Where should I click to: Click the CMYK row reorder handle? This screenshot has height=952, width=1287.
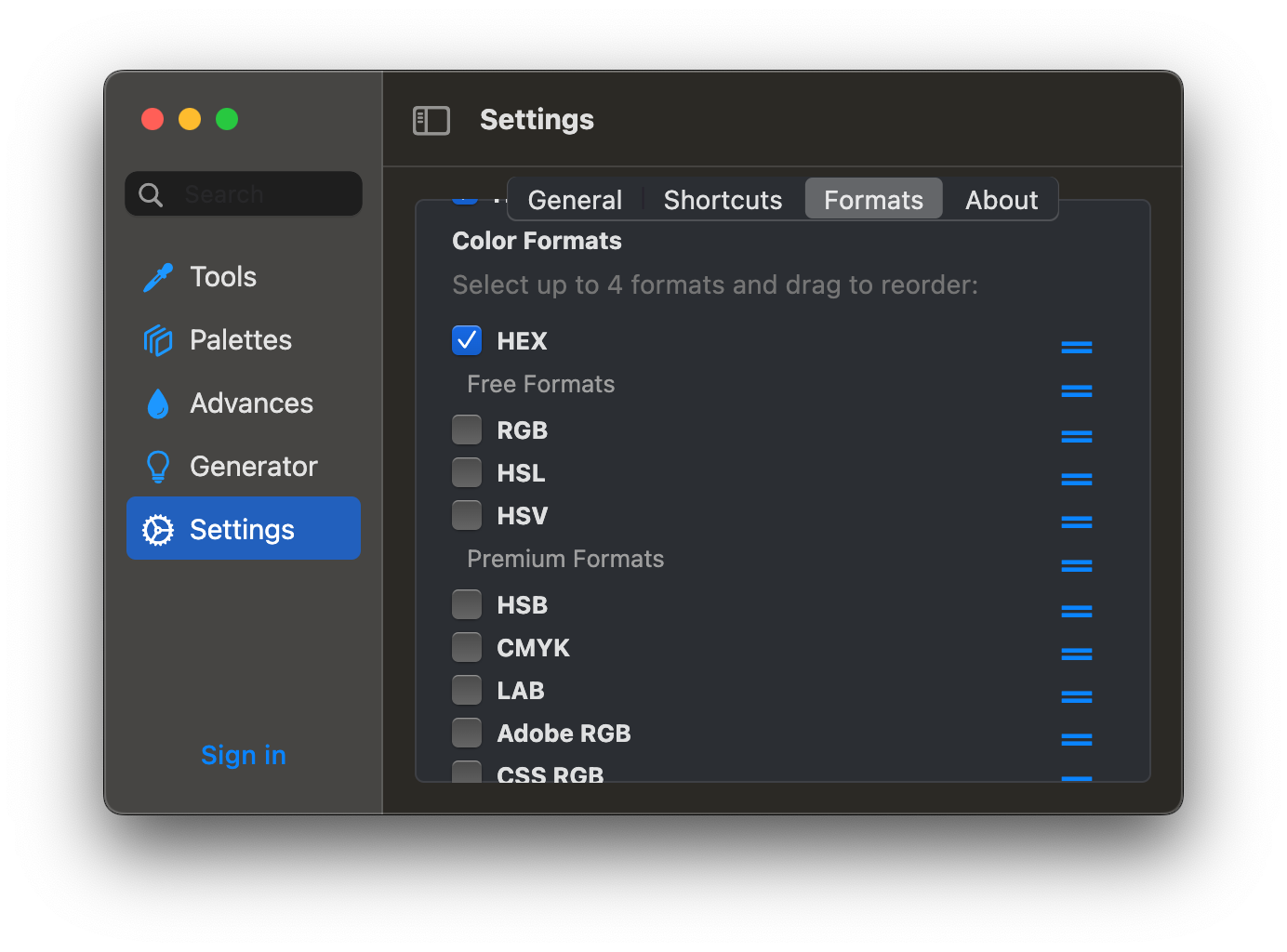click(x=1076, y=654)
